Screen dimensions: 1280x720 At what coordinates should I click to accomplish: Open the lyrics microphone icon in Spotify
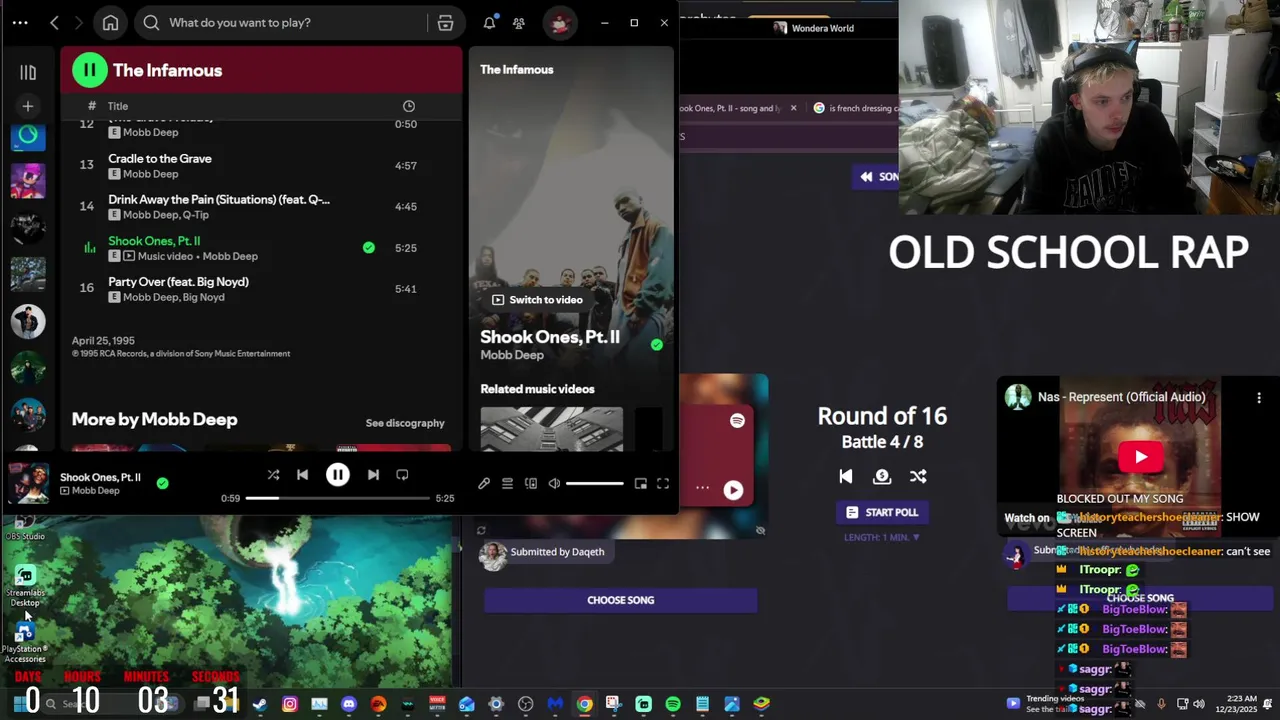tap(484, 484)
